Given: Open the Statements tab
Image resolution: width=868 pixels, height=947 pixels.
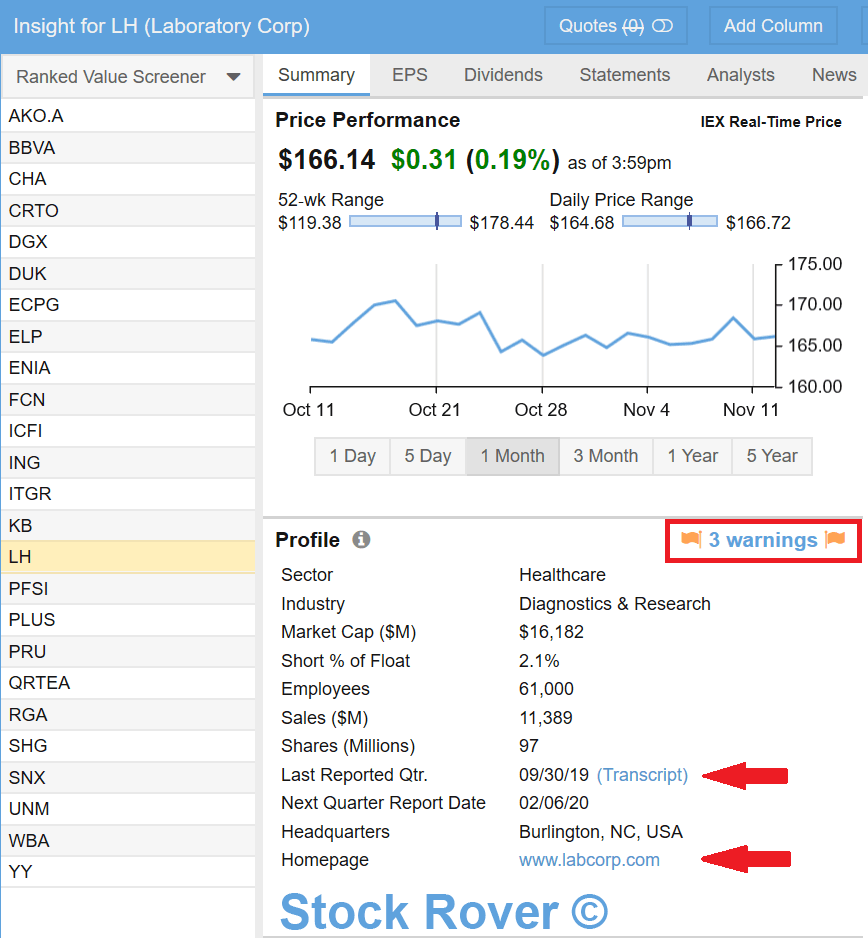Looking at the screenshot, I should (624, 75).
